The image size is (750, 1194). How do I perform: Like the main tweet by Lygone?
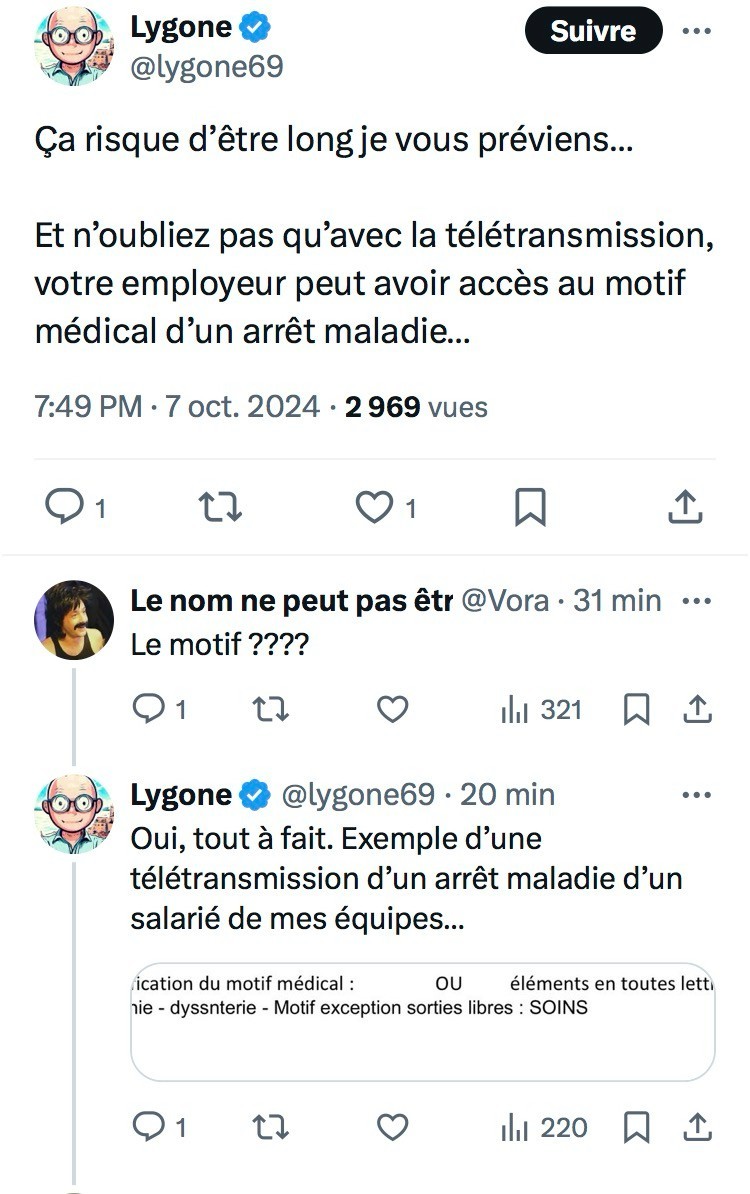[375, 508]
